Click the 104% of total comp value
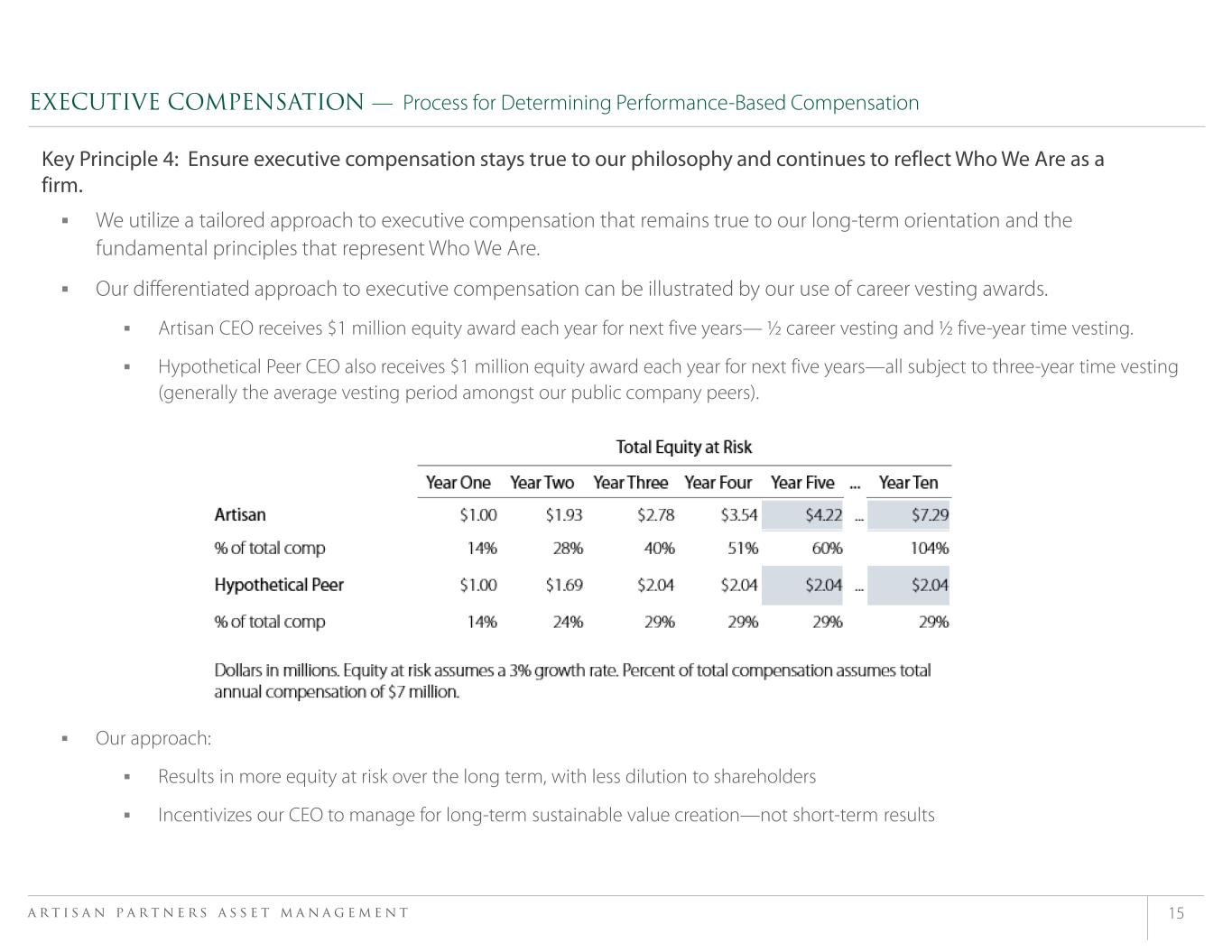Screen dimensions: 1232x952 [x=929, y=549]
